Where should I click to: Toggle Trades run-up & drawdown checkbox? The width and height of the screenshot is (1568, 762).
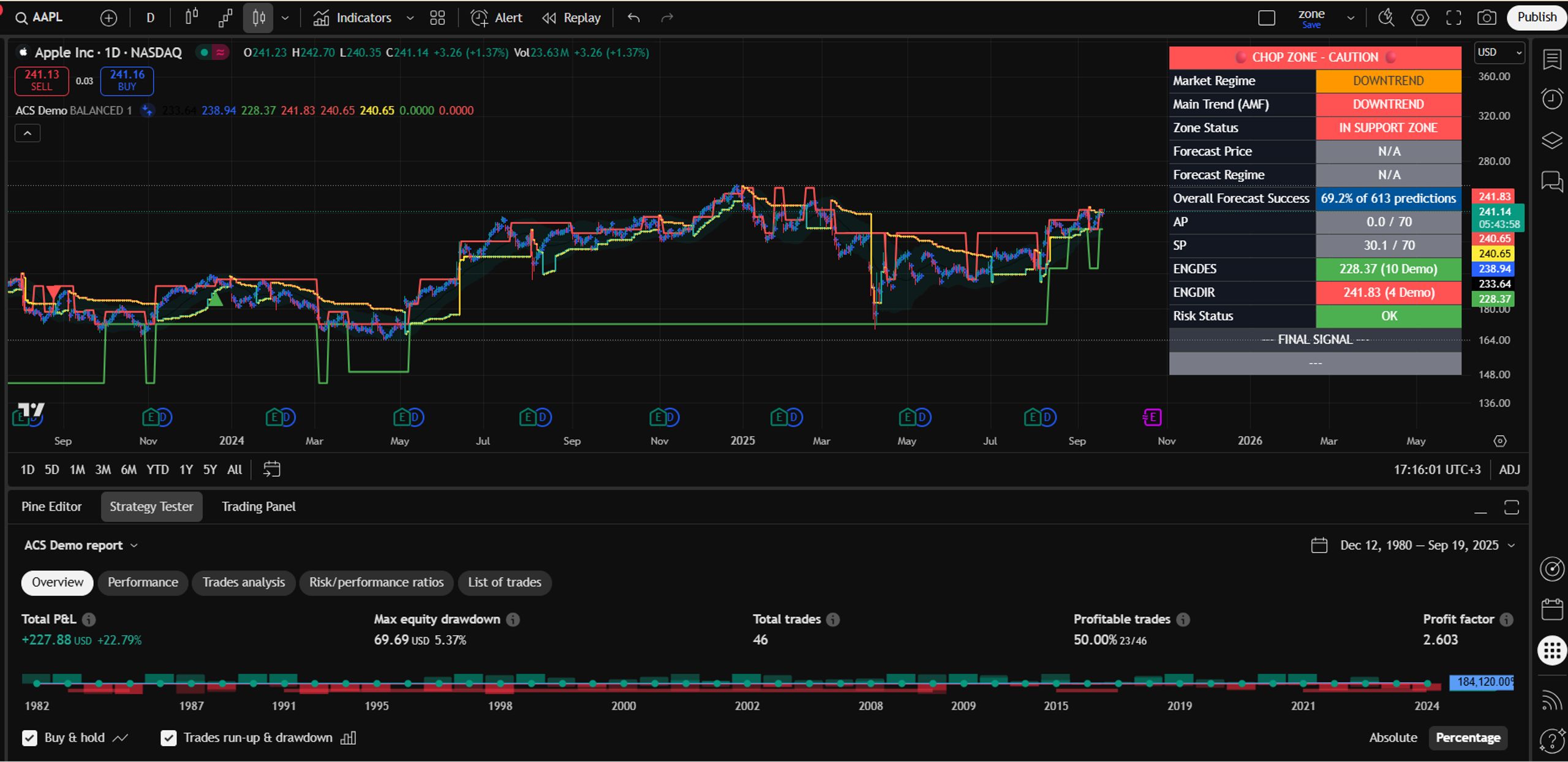pyautogui.click(x=168, y=738)
